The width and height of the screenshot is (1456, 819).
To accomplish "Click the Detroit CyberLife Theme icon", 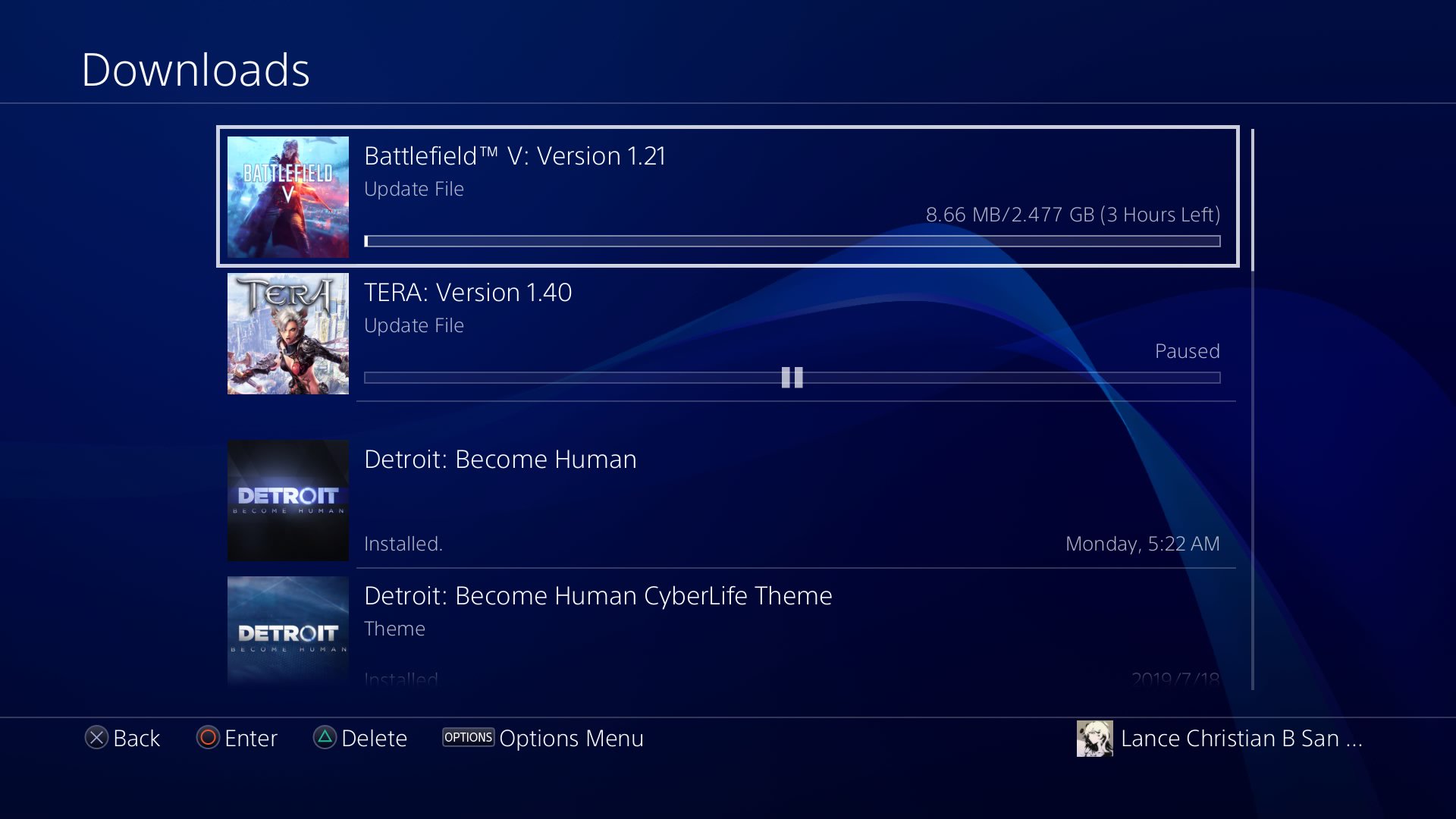I will (x=288, y=632).
